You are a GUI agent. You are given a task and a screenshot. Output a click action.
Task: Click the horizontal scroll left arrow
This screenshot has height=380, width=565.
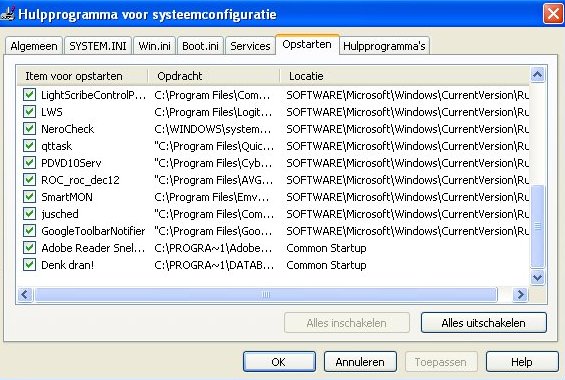pyautogui.click(x=25, y=295)
